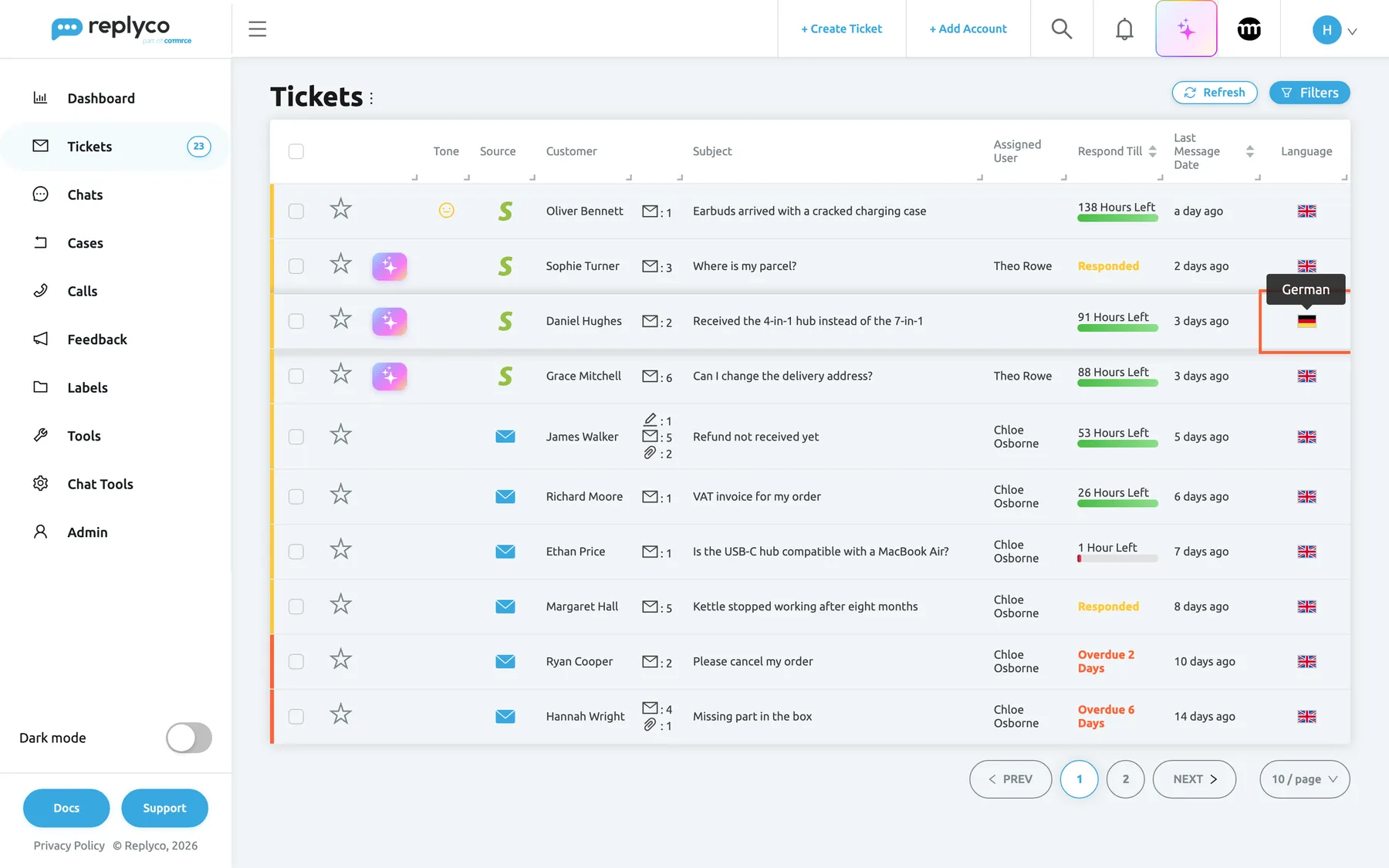Click the German flag in Daniel Hughes row
This screenshot has width=1389, height=868.
click(x=1306, y=321)
